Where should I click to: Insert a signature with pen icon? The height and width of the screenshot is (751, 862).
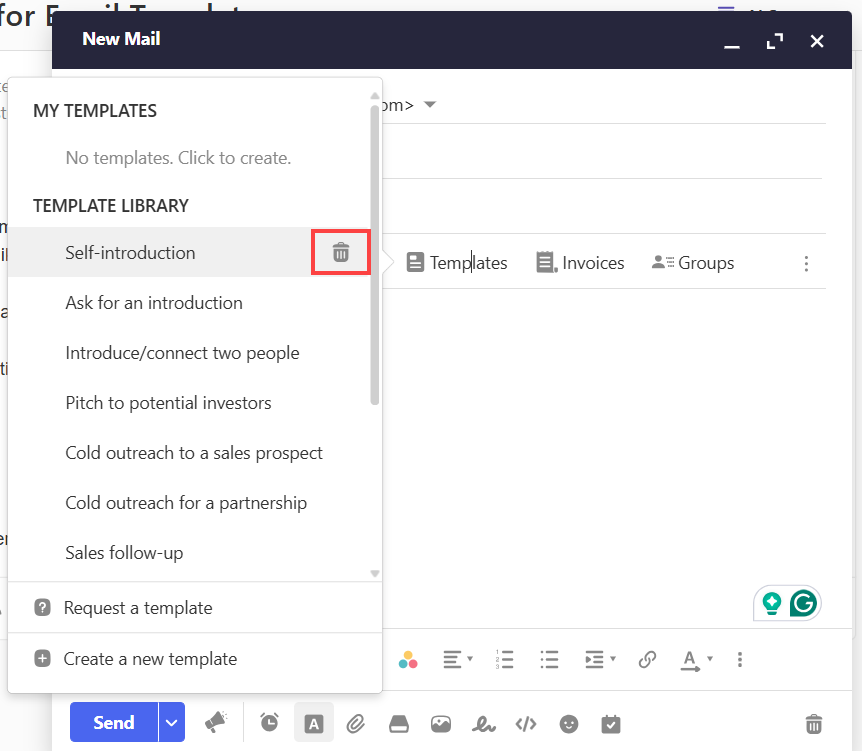click(483, 724)
